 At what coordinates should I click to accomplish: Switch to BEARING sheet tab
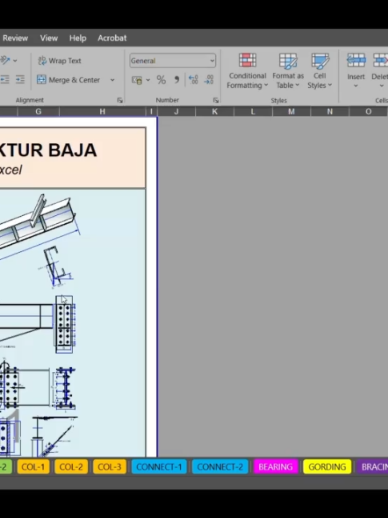(x=275, y=467)
